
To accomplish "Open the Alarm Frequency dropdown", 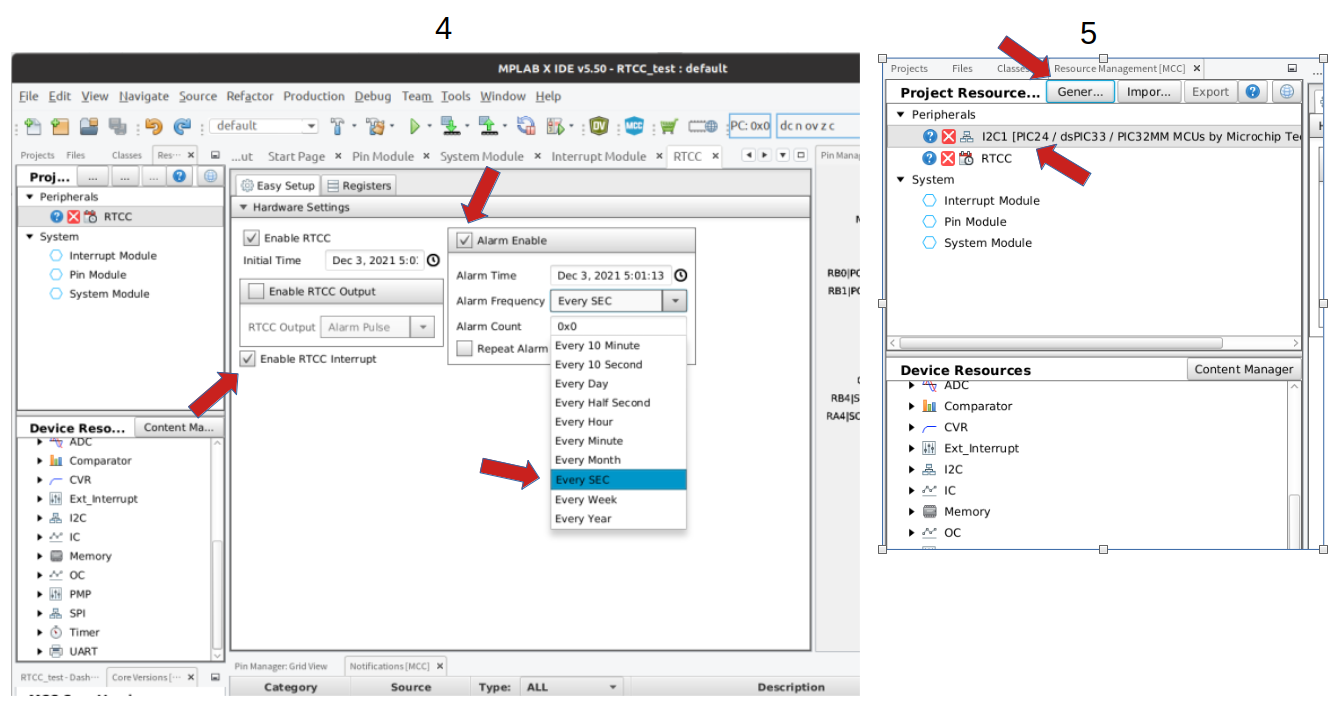I will 676,300.
